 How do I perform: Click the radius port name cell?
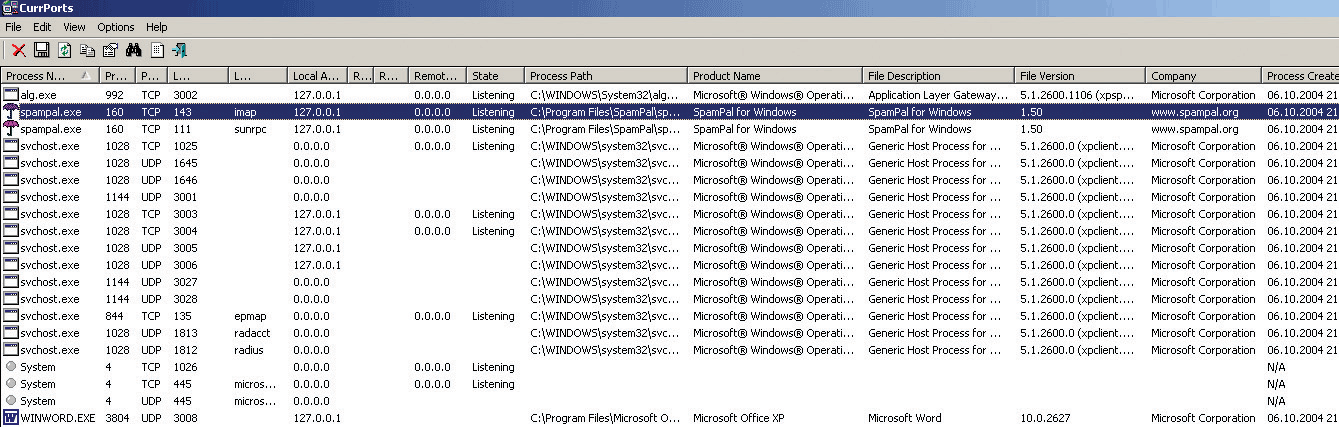(x=247, y=350)
